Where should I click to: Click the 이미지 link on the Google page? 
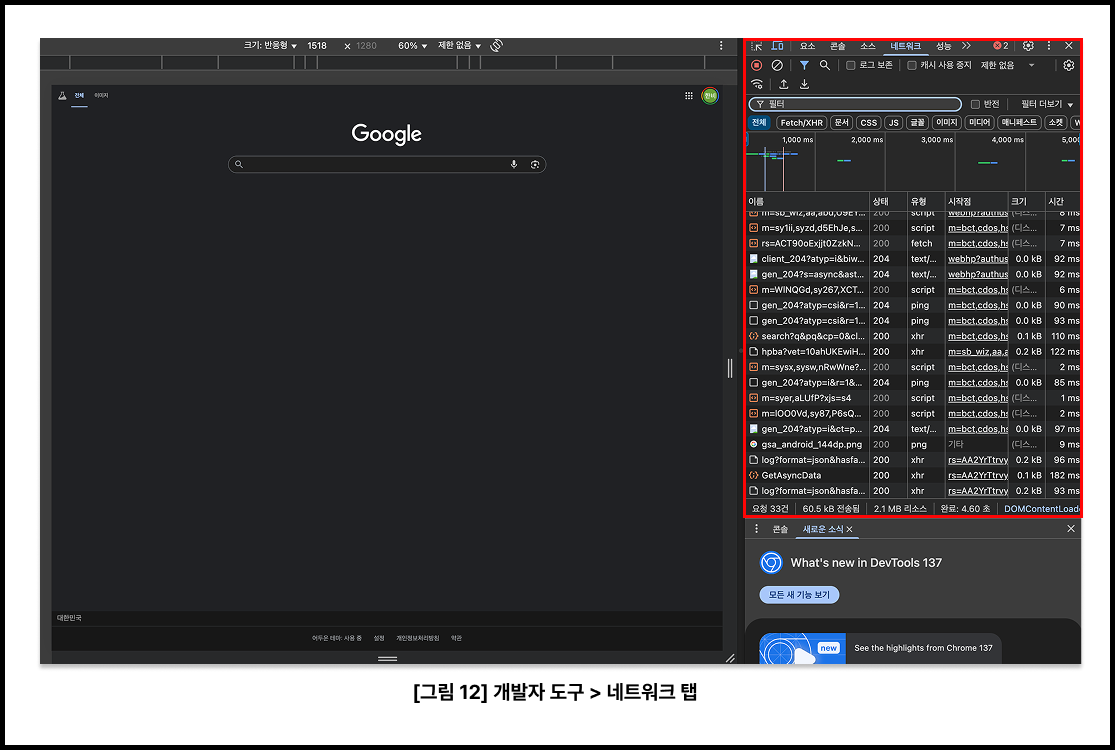coord(101,95)
